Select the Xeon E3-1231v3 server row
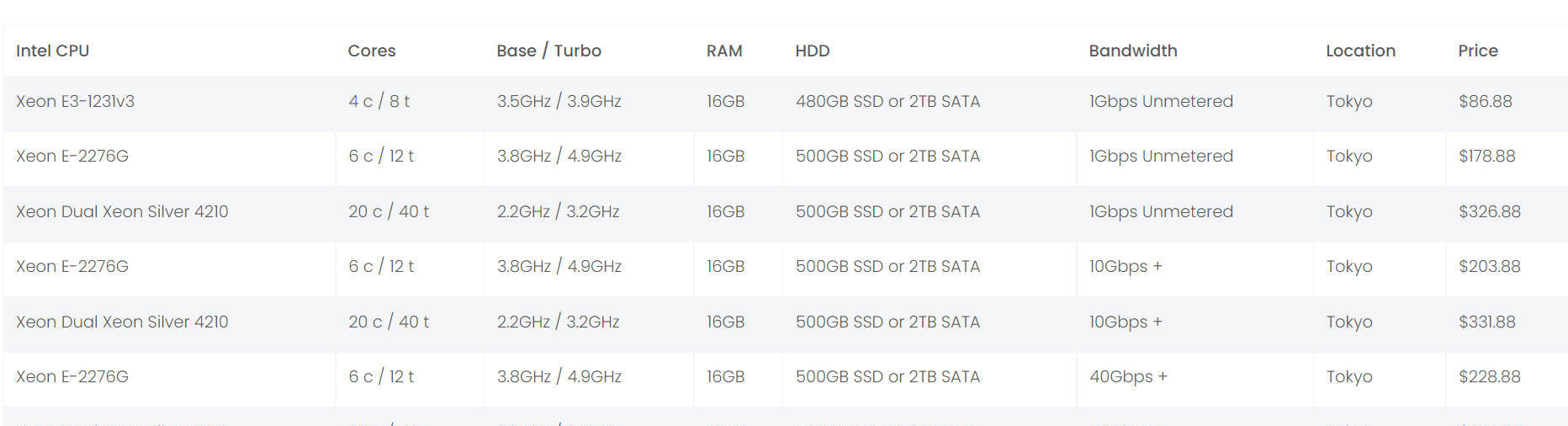 [x=785, y=102]
